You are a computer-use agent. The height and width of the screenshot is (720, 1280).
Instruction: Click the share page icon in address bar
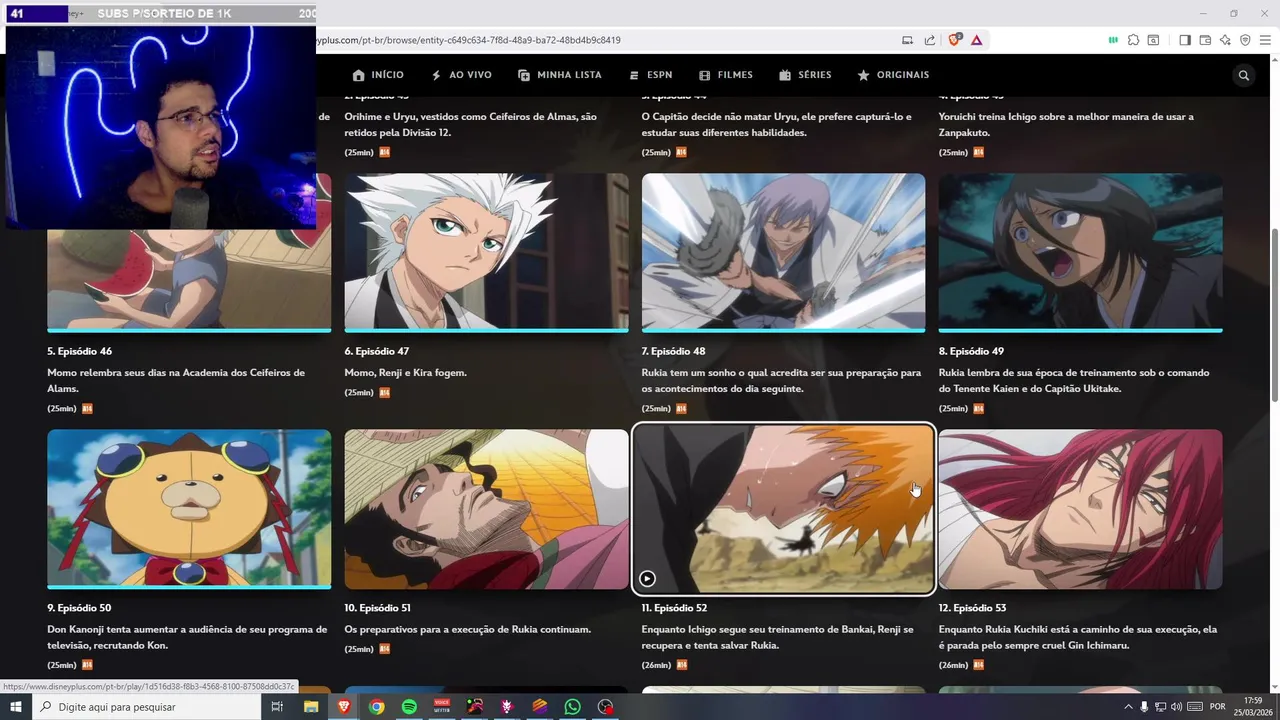(x=930, y=40)
